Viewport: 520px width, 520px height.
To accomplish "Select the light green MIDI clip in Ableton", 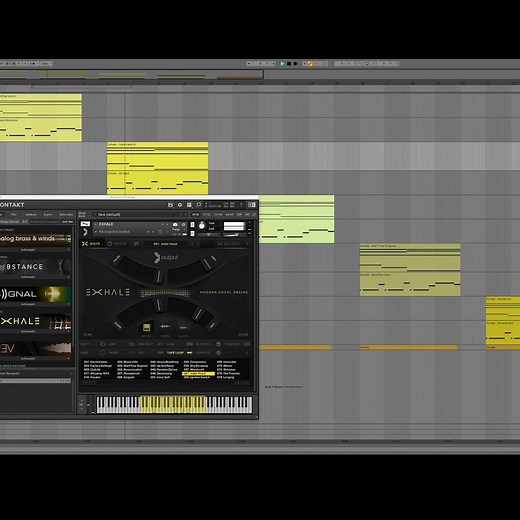I will (x=296, y=219).
